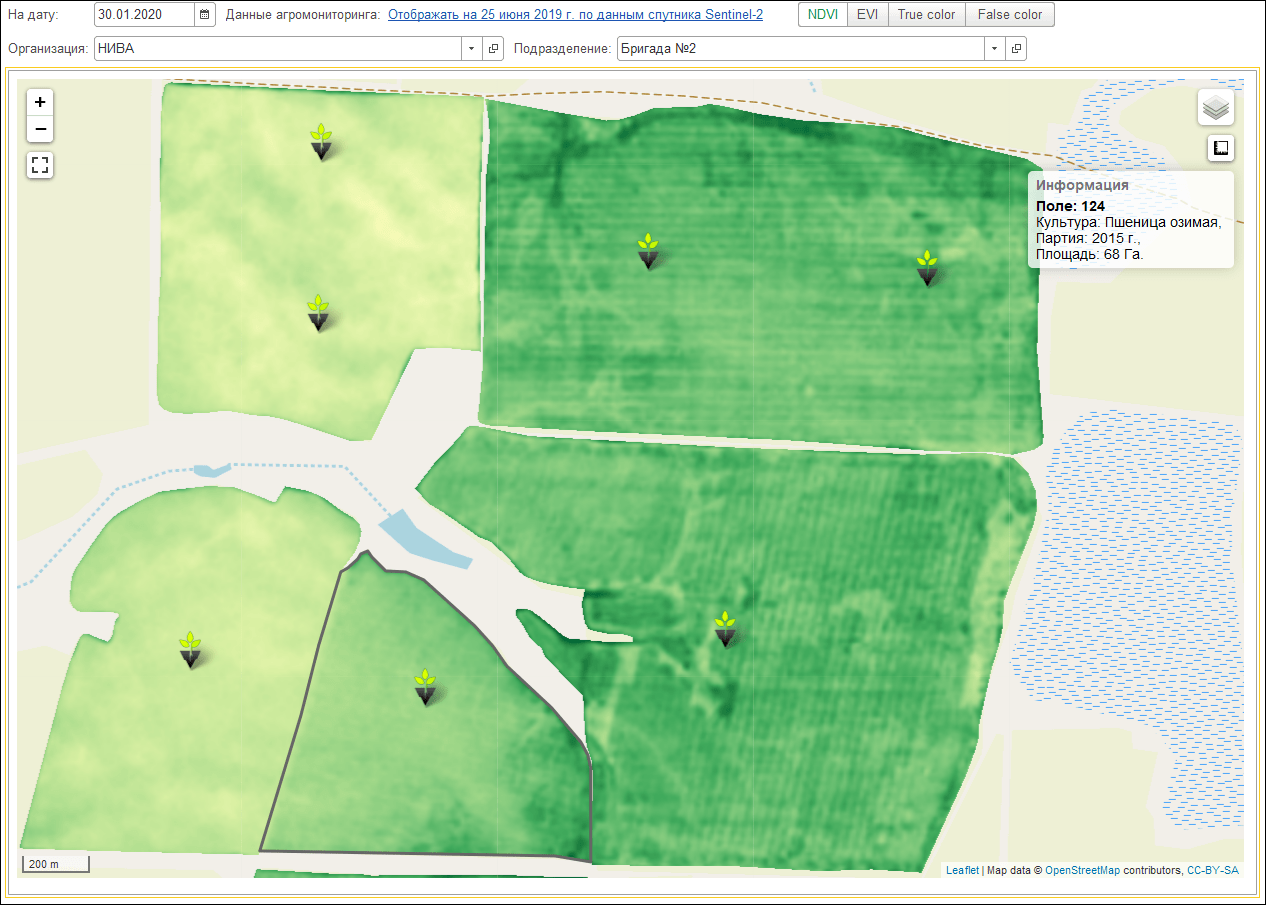Viewport: 1266px width, 905px height.
Task: Zoom in on the map
Action: pos(40,102)
